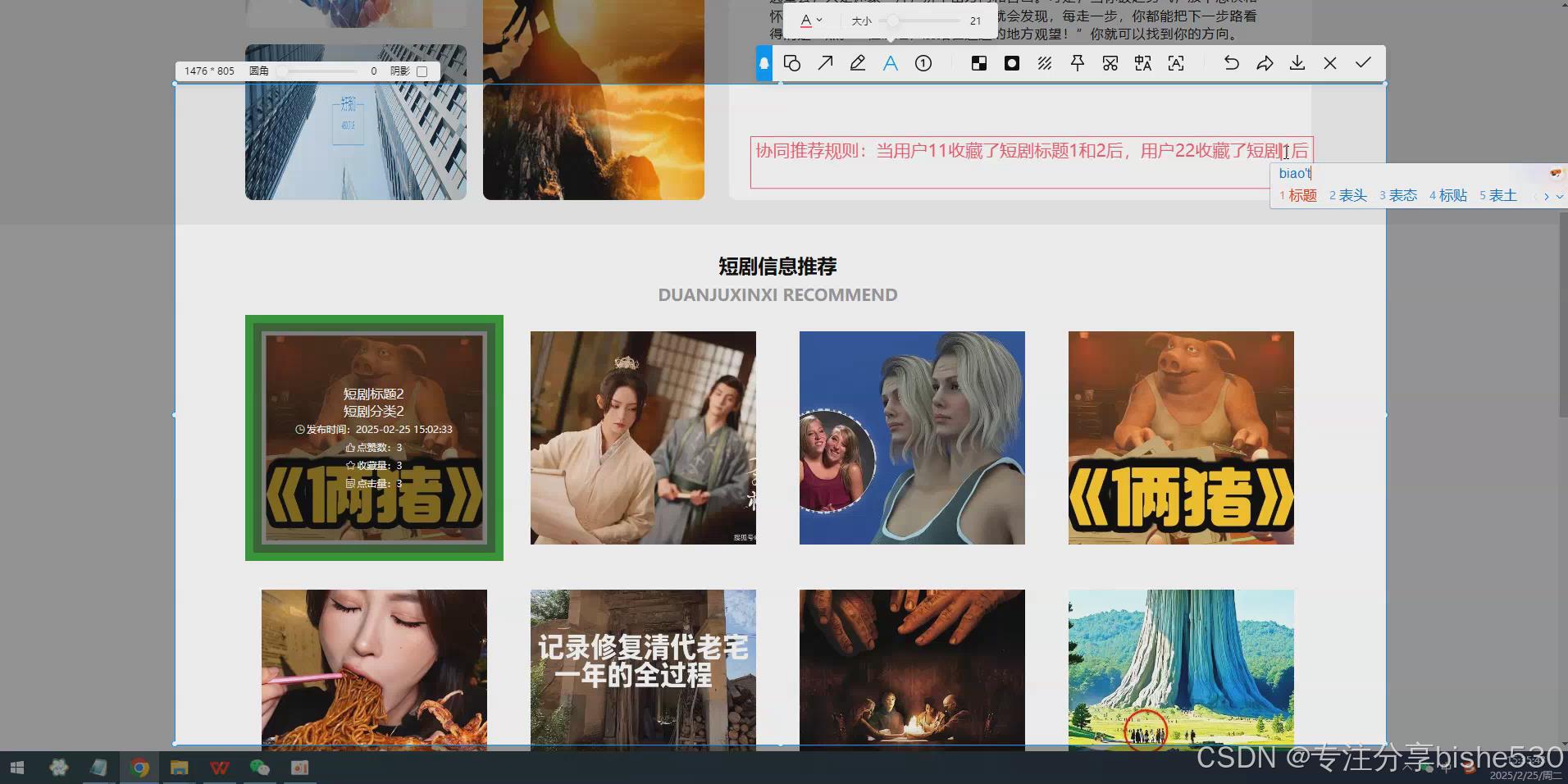
Task: Choose IME candidate 5 表土
Action: 1498,195
